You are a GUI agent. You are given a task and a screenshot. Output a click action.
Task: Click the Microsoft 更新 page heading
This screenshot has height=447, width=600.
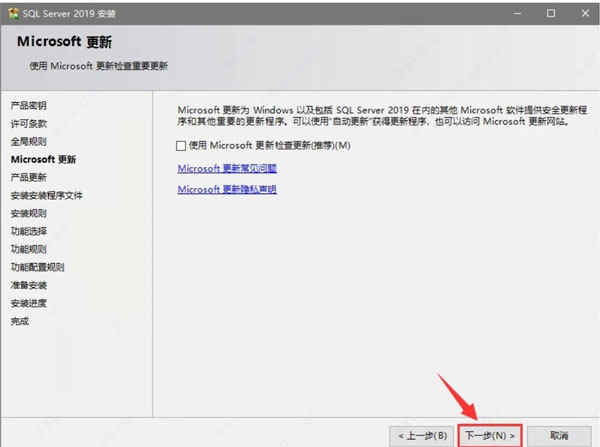tap(64, 41)
